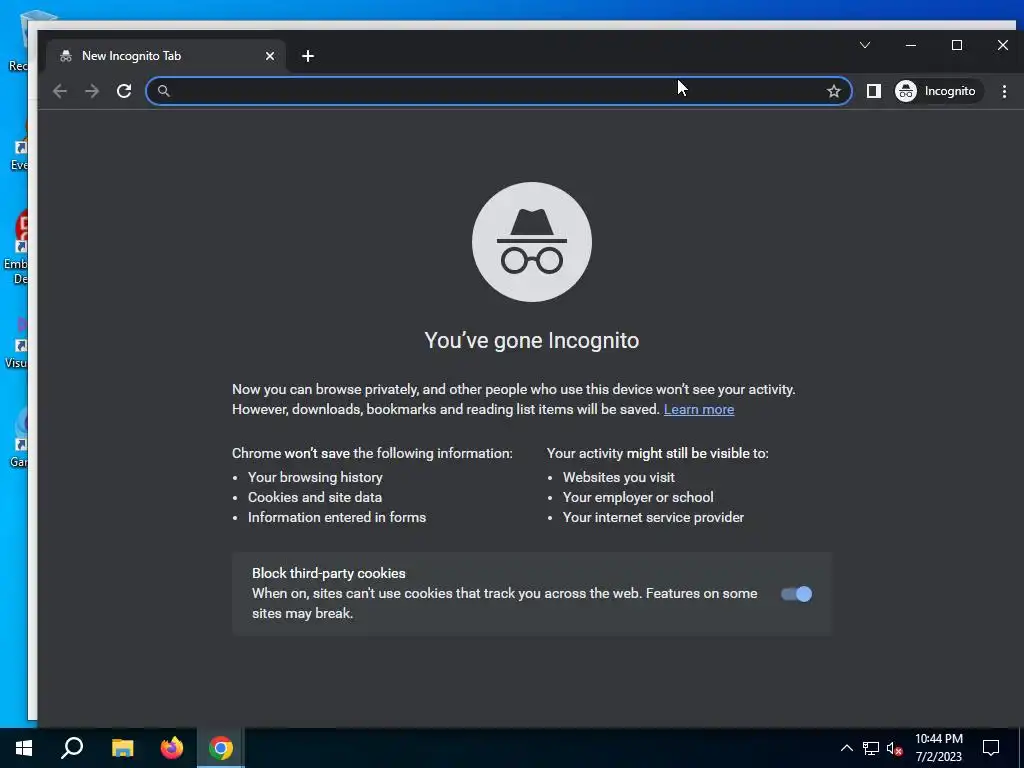1024x768 pixels.
Task: Open a new tab with the plus button
Action: [x=308, y=56]
